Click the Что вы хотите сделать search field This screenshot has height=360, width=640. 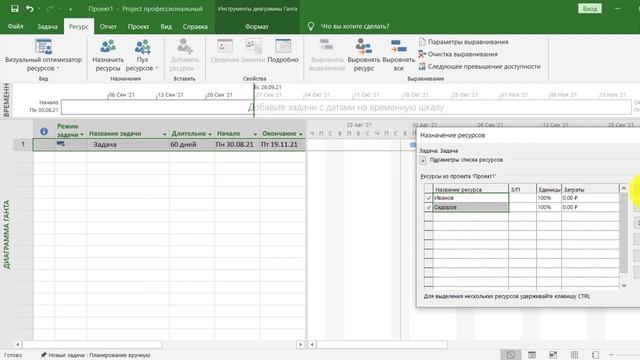click(354, 26)
